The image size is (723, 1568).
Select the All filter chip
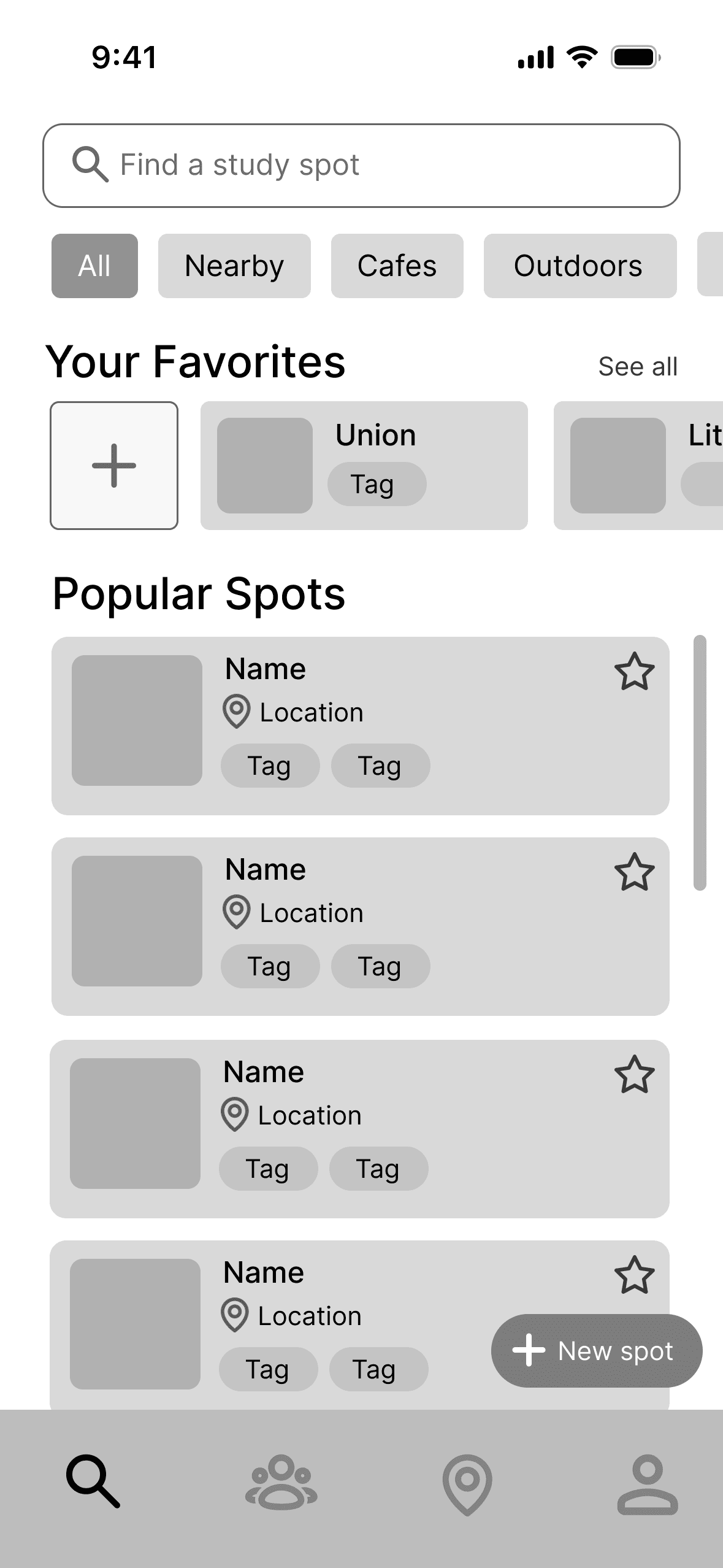pos(94,266)
